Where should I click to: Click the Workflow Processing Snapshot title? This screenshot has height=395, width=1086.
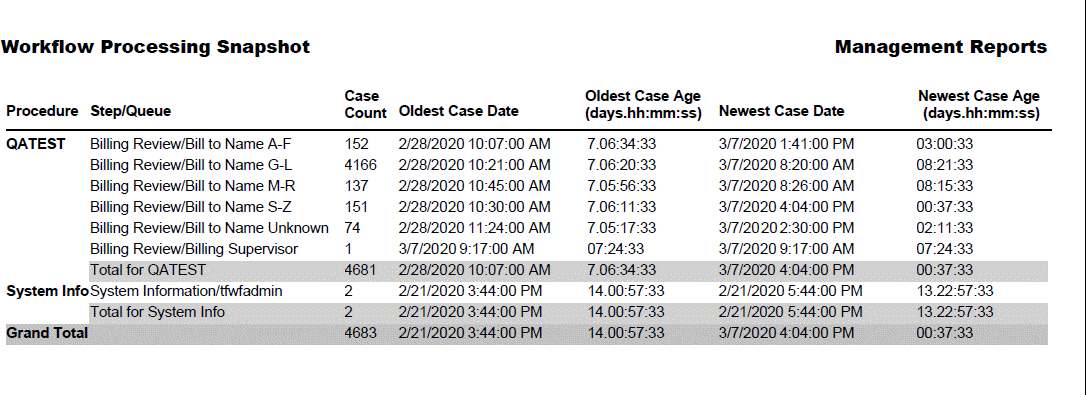[156, 47]
